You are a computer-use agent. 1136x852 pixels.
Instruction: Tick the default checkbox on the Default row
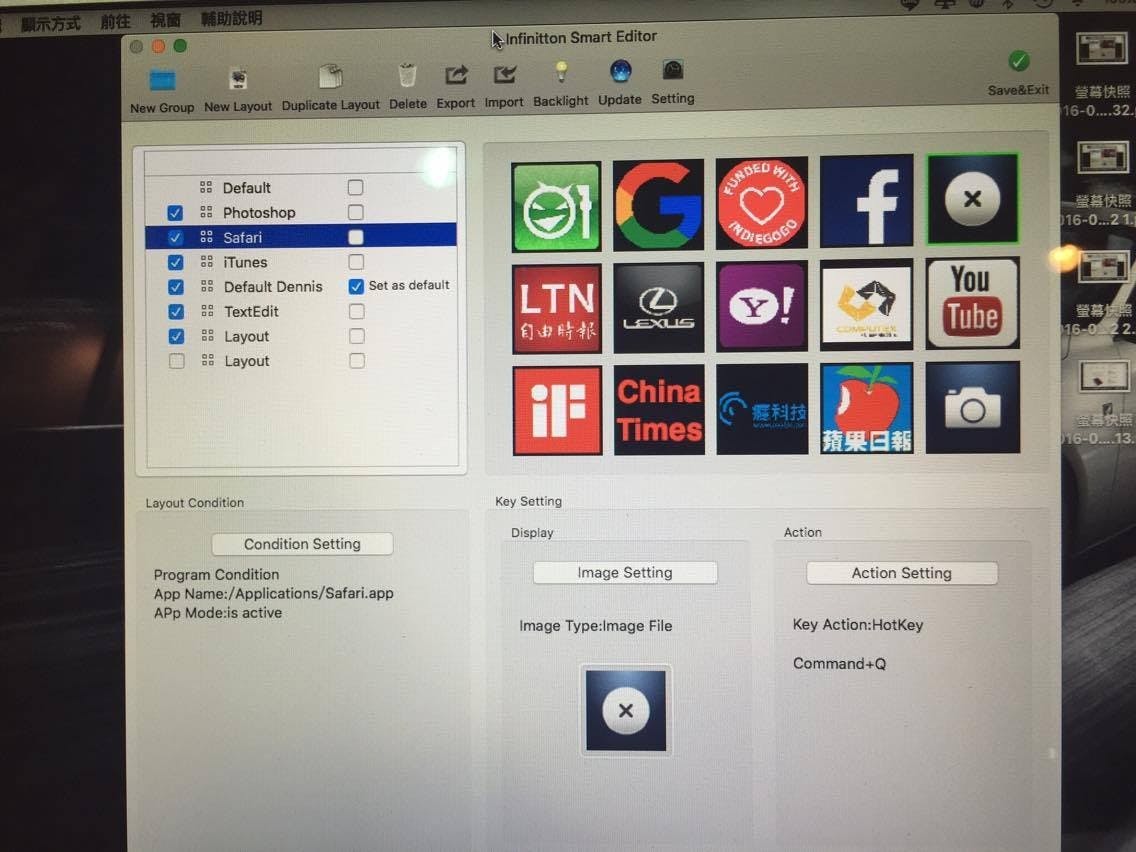pos(355,188)
